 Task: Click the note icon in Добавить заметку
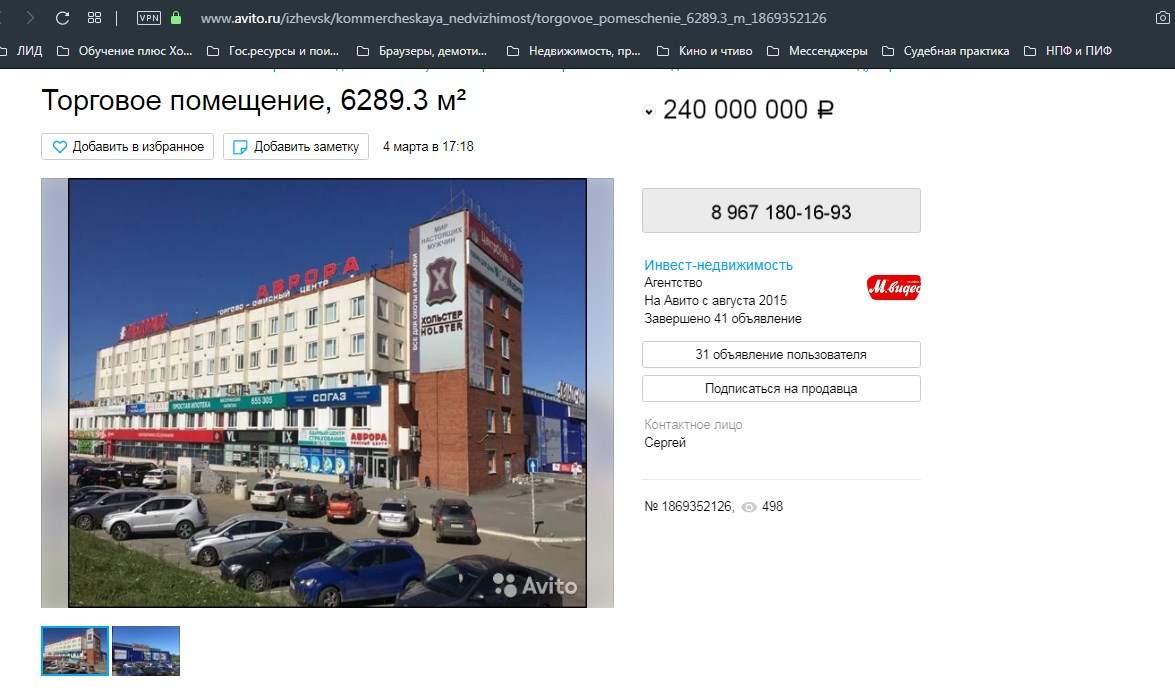click(x=240, y=147)
